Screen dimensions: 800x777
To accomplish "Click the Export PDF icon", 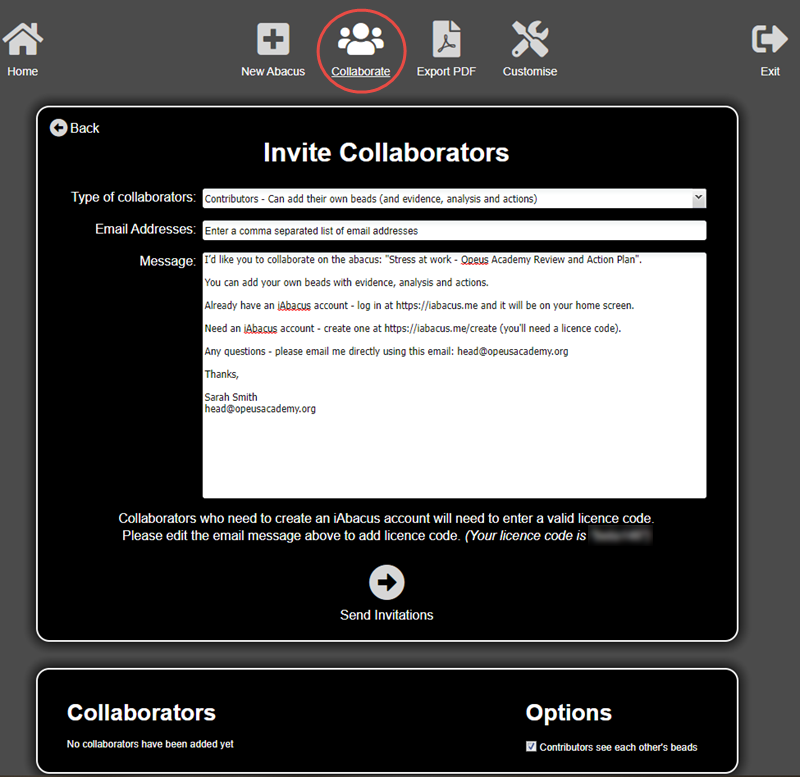I will click(446, 40).
